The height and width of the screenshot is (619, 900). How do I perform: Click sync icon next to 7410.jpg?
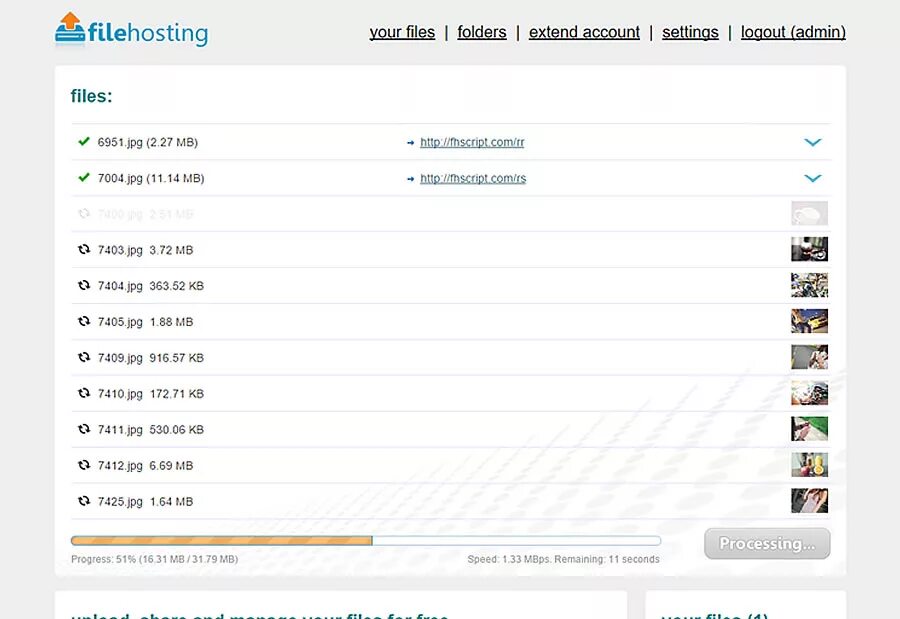click(84, 393)
